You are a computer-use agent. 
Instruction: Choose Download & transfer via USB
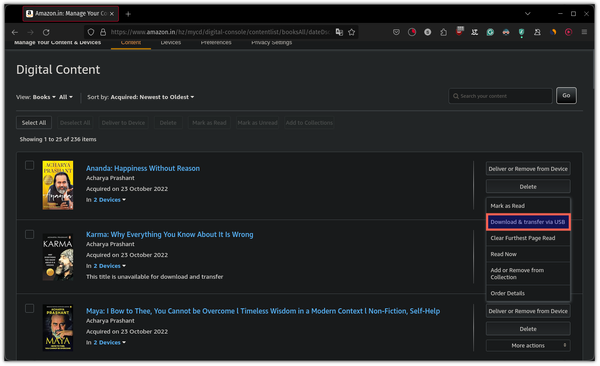click(528, 222)
